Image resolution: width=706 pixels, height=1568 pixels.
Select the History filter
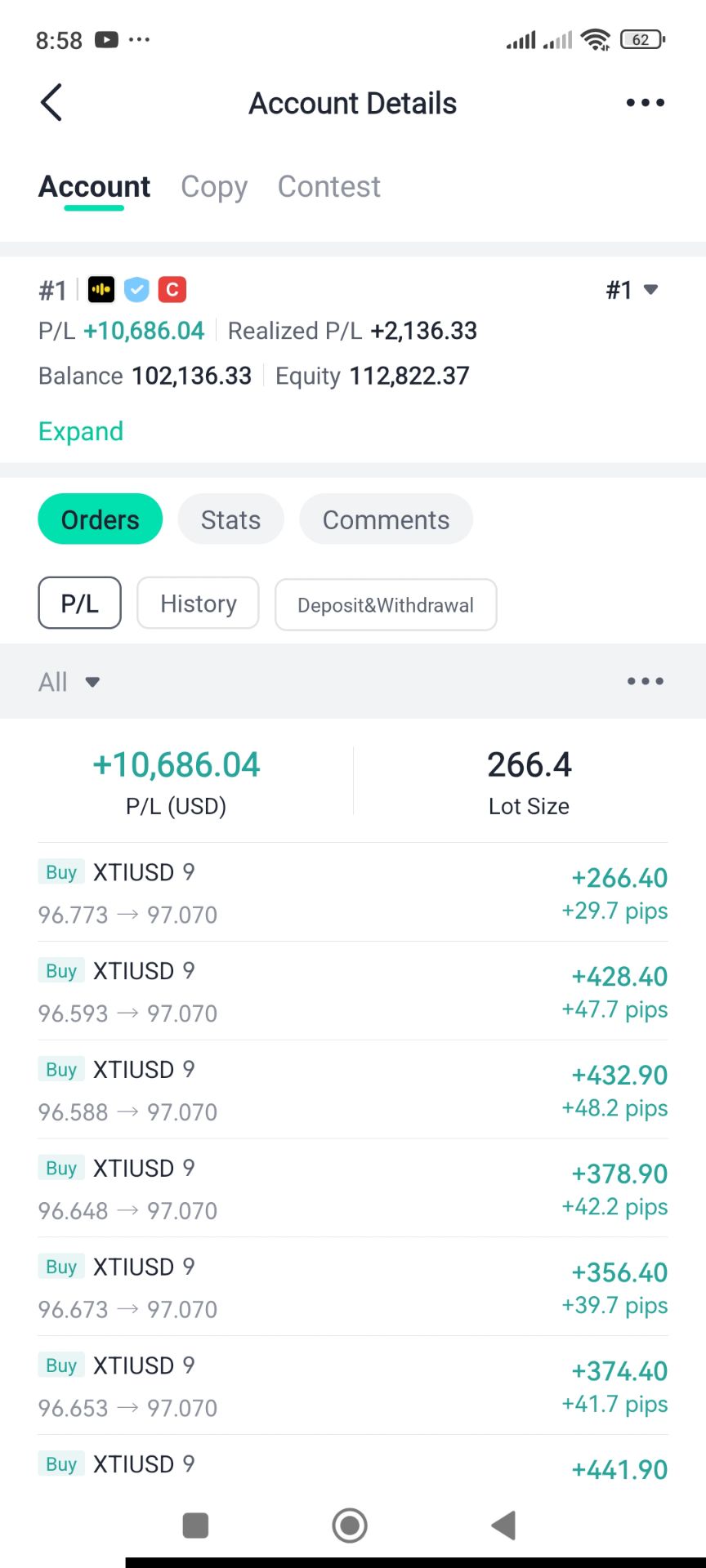198,604
